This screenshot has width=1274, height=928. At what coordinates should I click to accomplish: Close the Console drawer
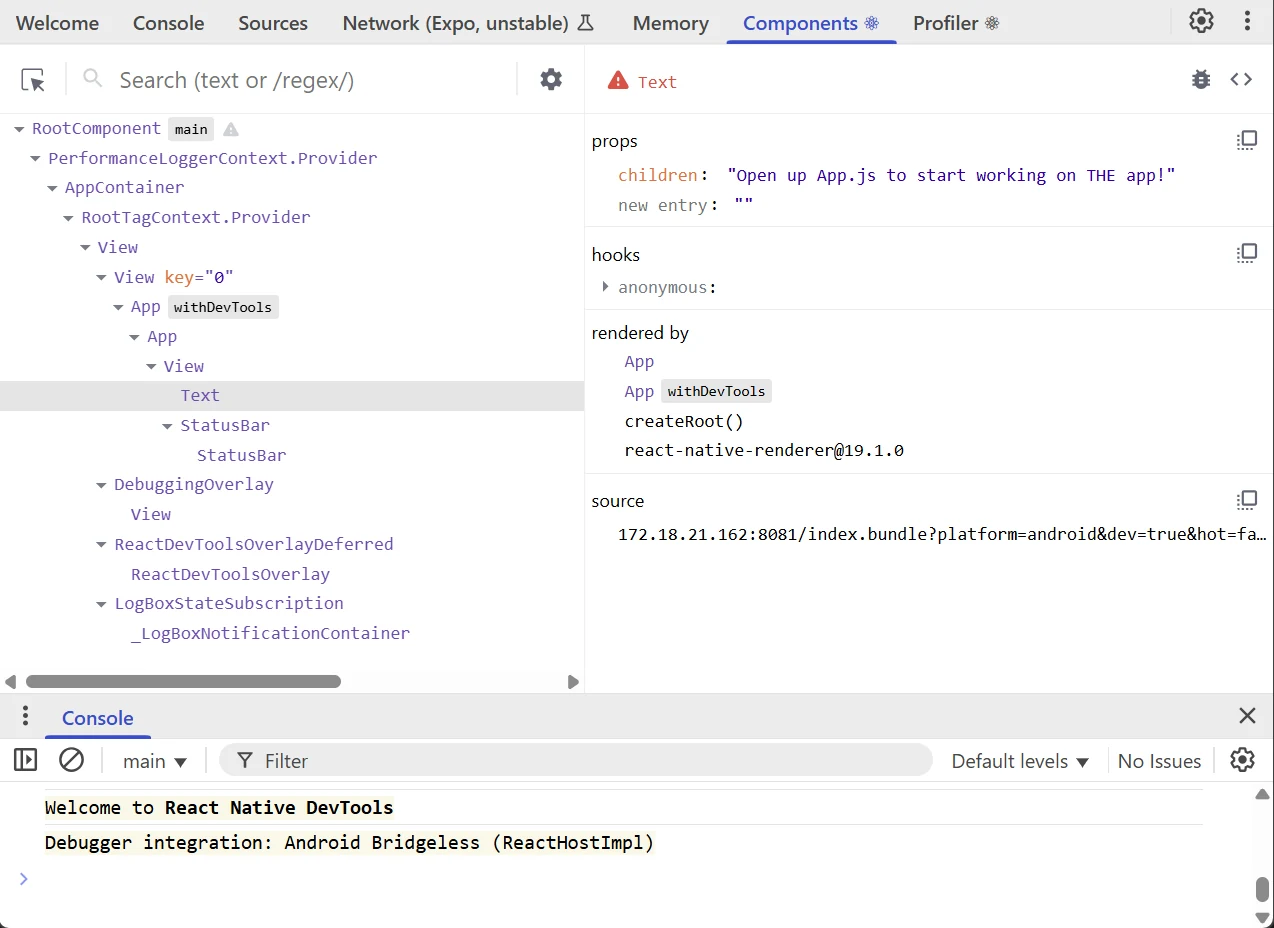pos(1247,715)
